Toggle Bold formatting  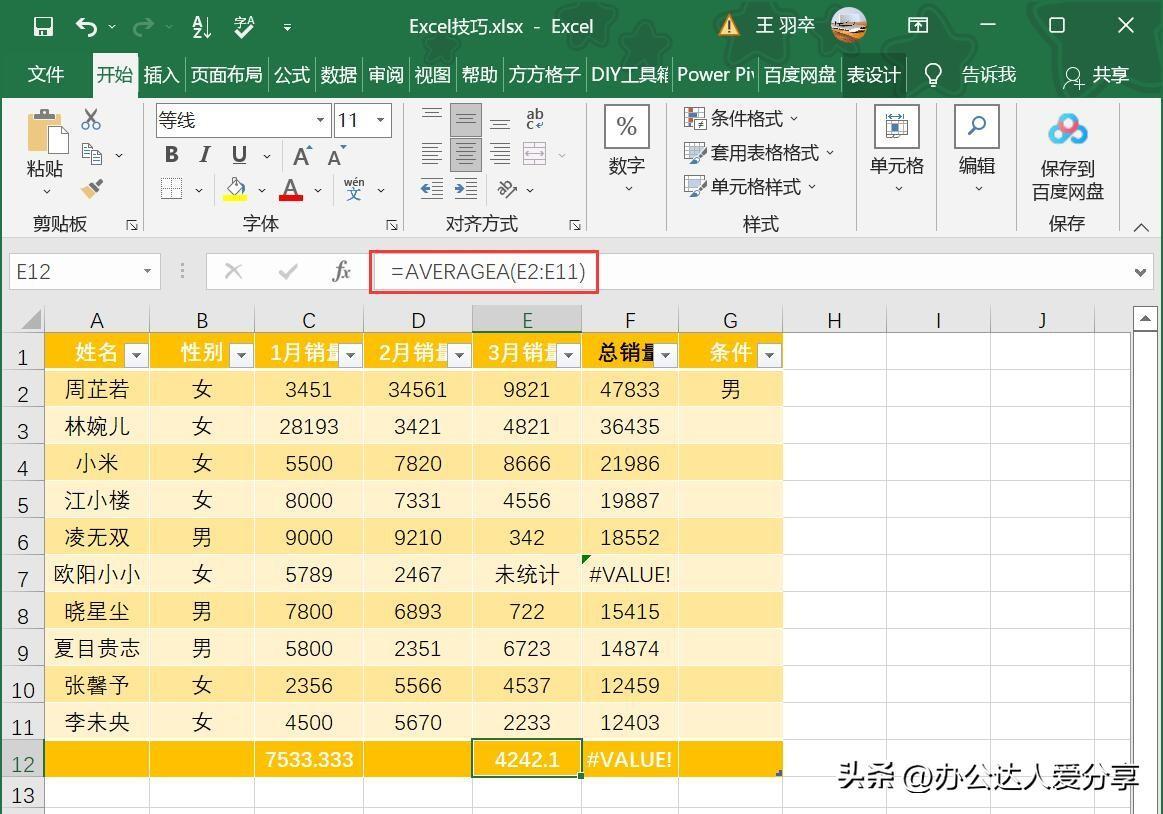point(172,155)
